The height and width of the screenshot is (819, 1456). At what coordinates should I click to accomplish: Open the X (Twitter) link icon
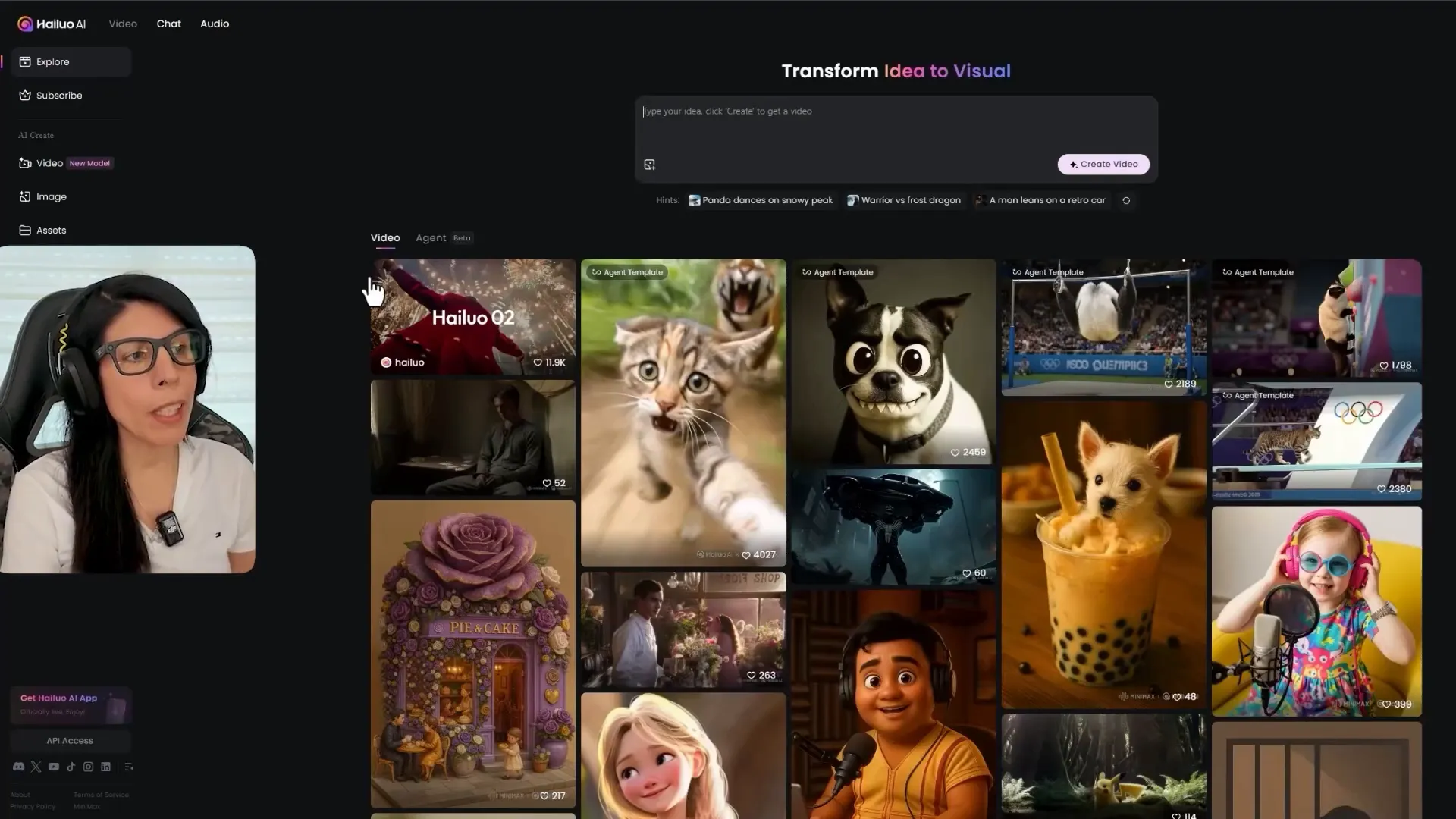pos(36,767)
